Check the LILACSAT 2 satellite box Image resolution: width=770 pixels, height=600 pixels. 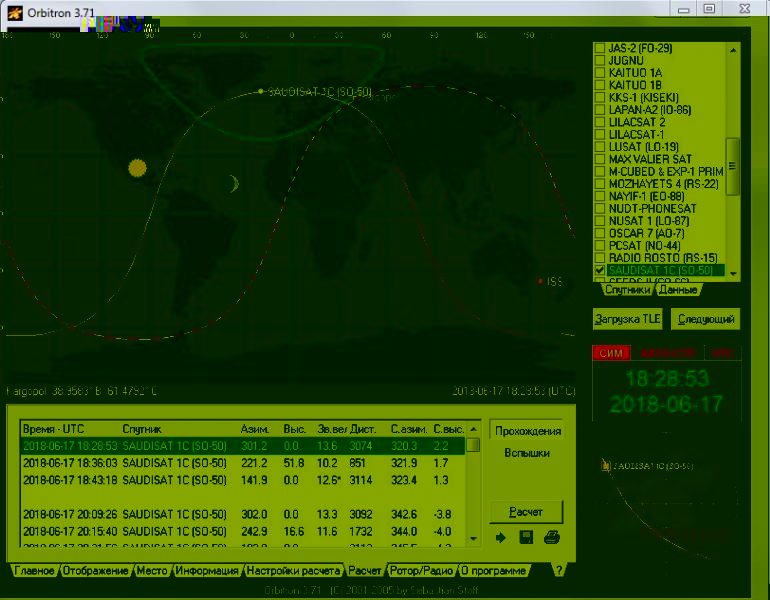click(600, 123)
